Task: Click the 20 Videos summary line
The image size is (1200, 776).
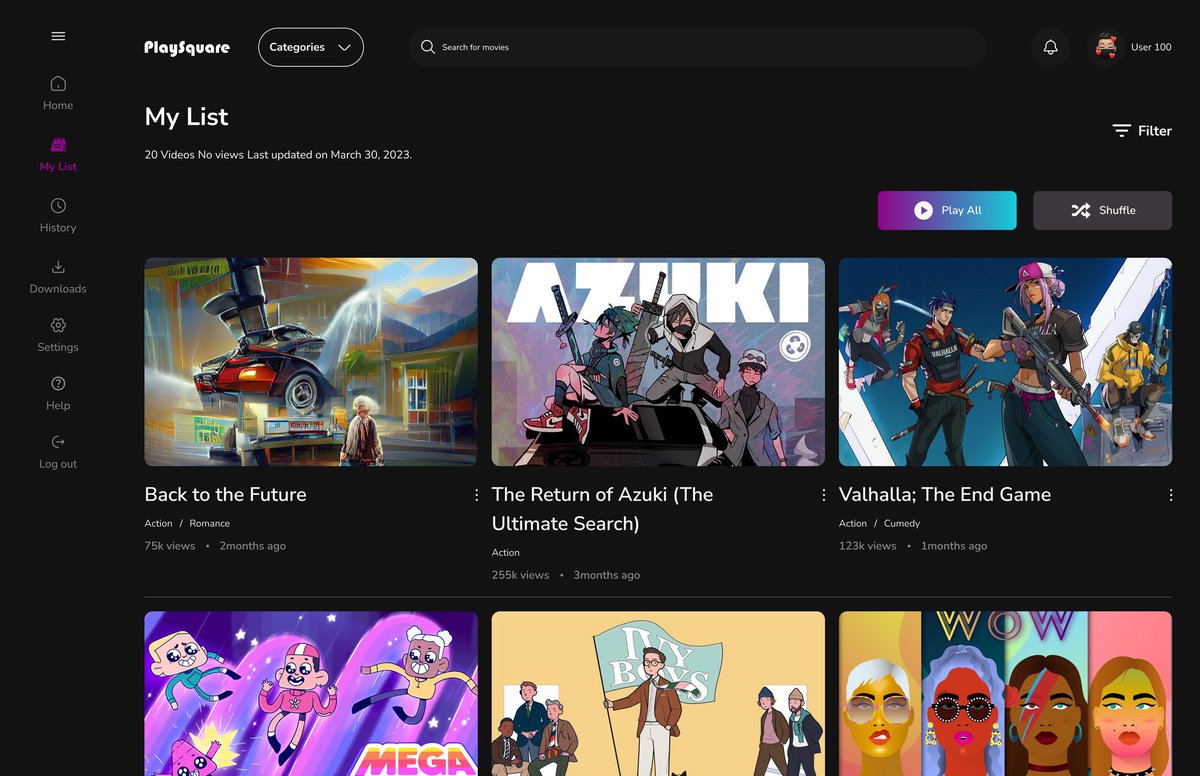Action: 278,155
